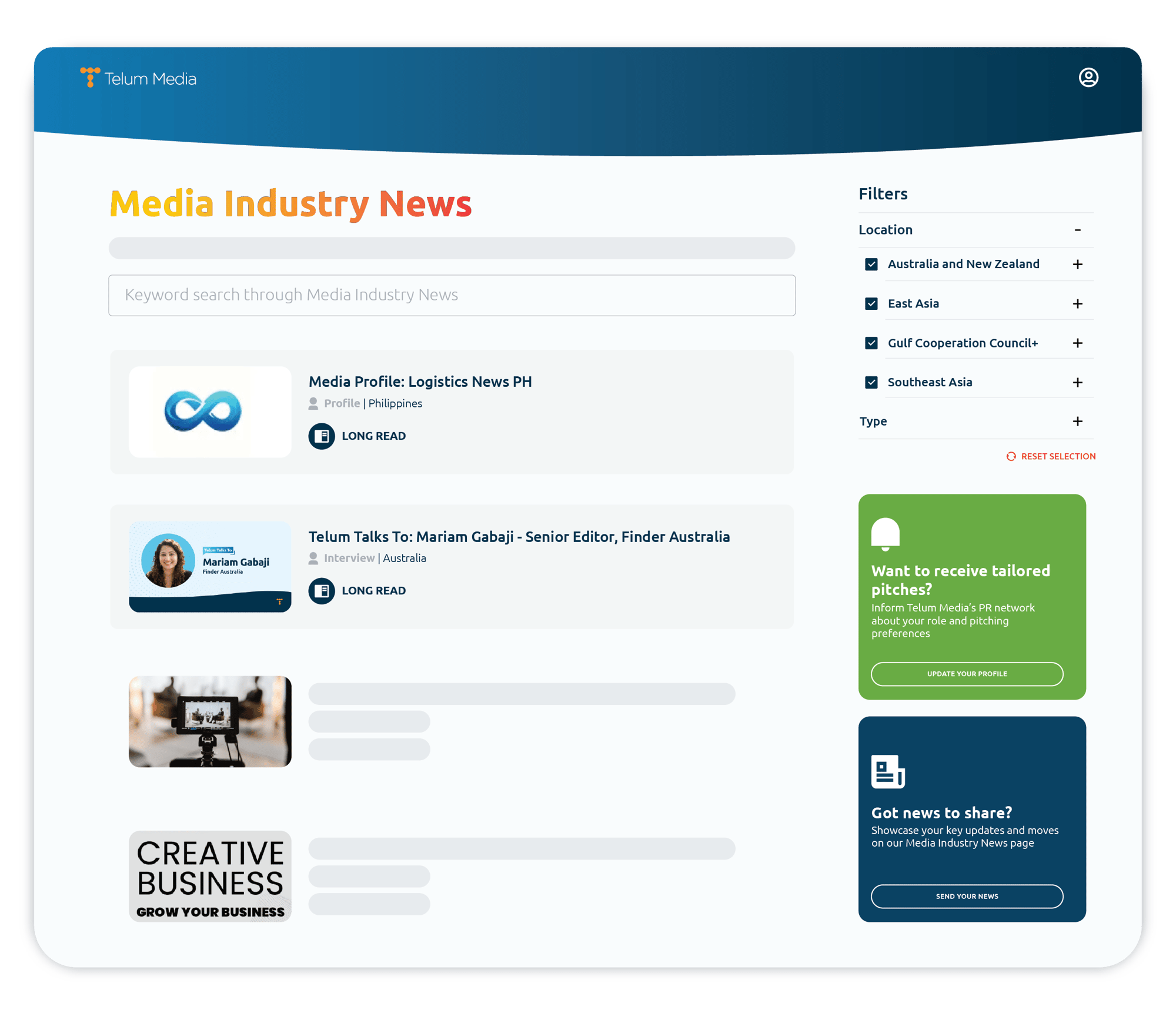Click the bell icon in the tailored pitches card

[885, 534]
